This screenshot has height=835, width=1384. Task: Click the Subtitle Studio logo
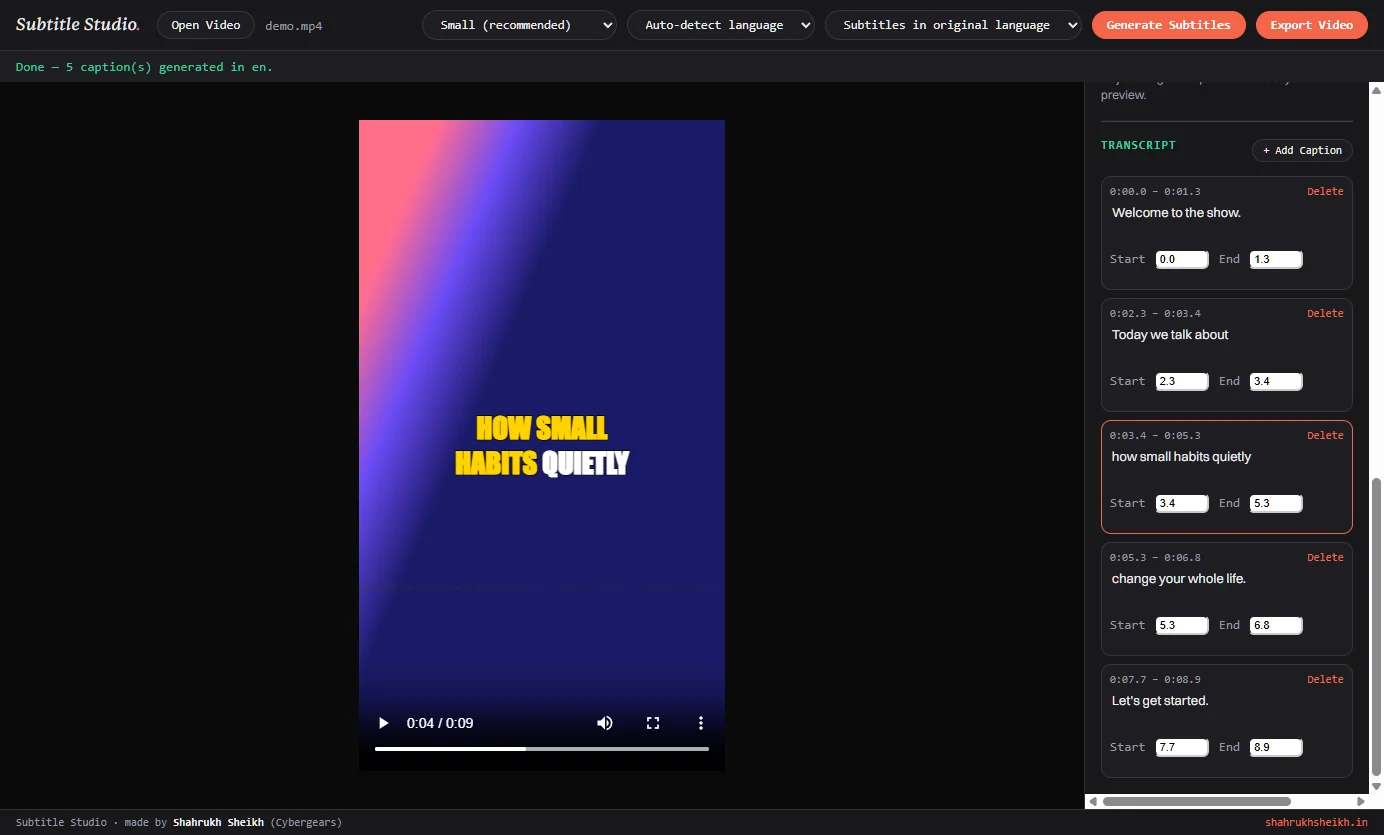(x=78, y=24)
